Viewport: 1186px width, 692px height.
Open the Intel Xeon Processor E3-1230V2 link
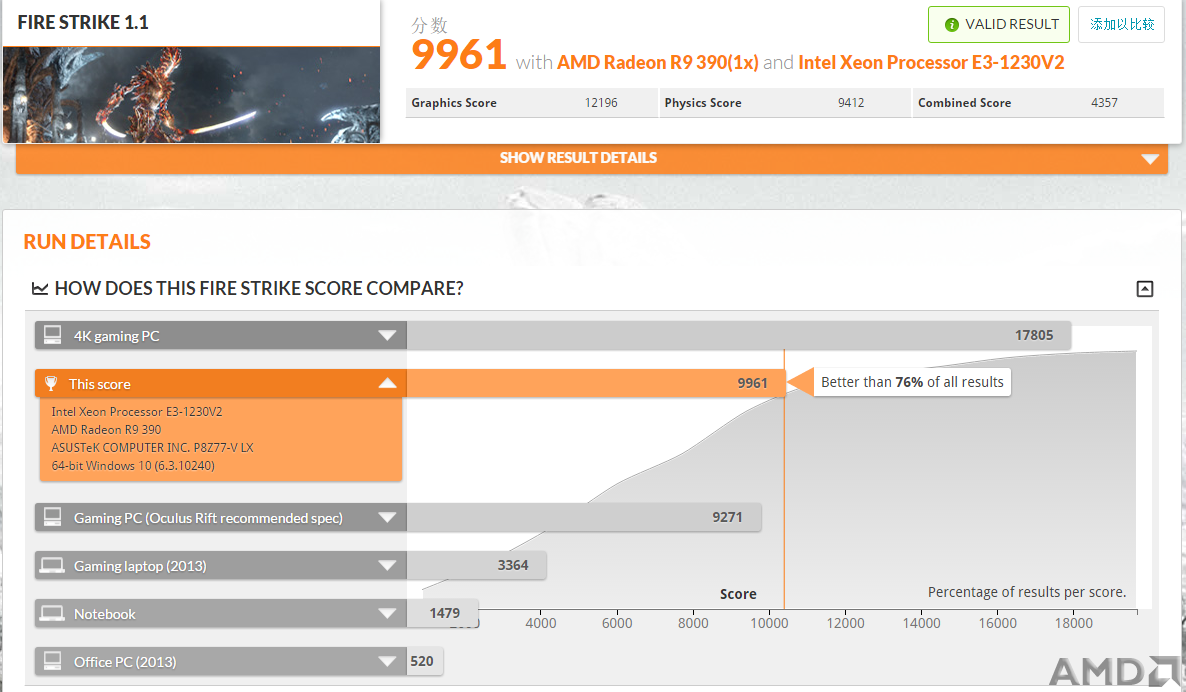[931, 63]
